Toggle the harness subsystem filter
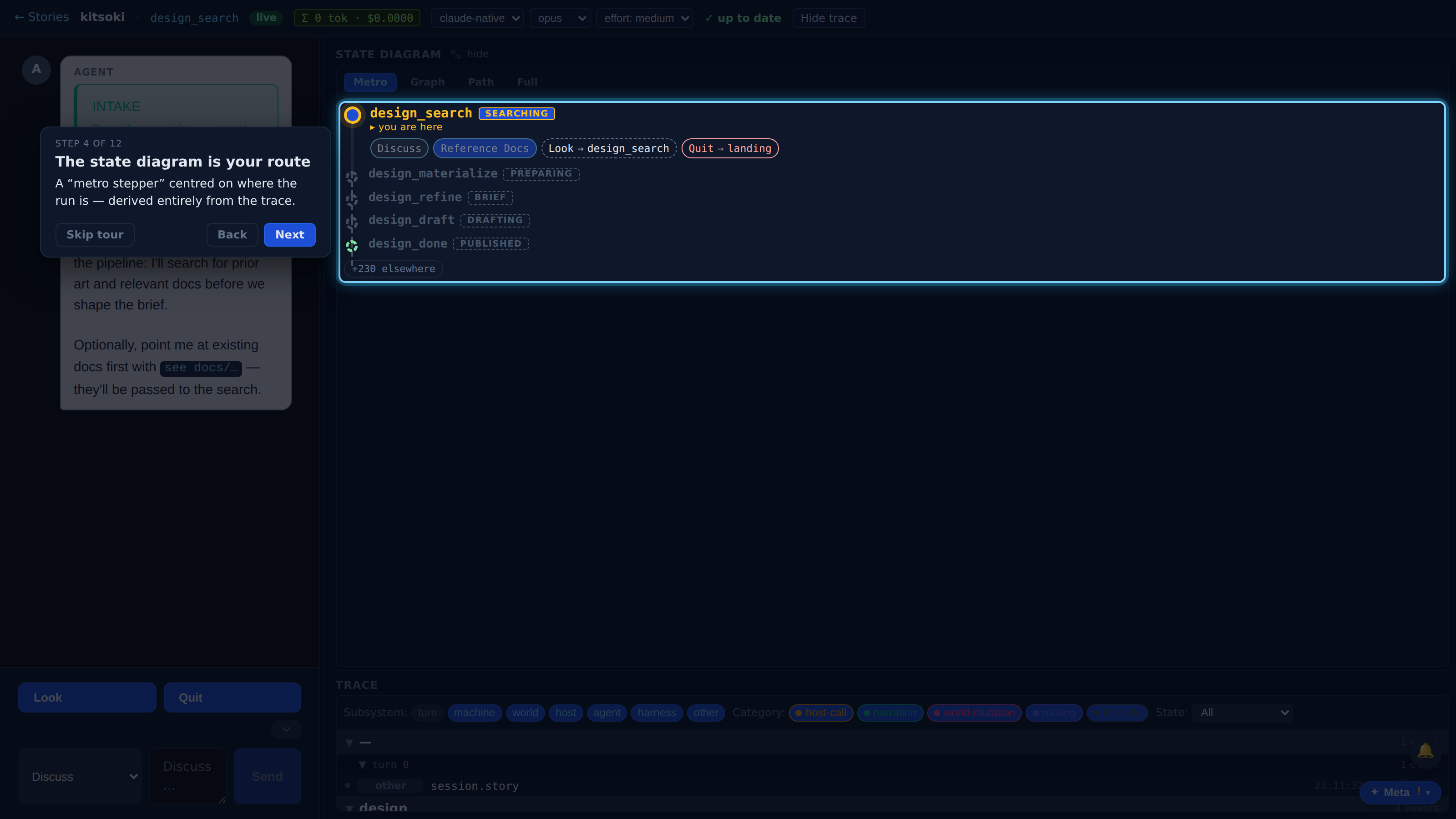 tap(657, 713)
